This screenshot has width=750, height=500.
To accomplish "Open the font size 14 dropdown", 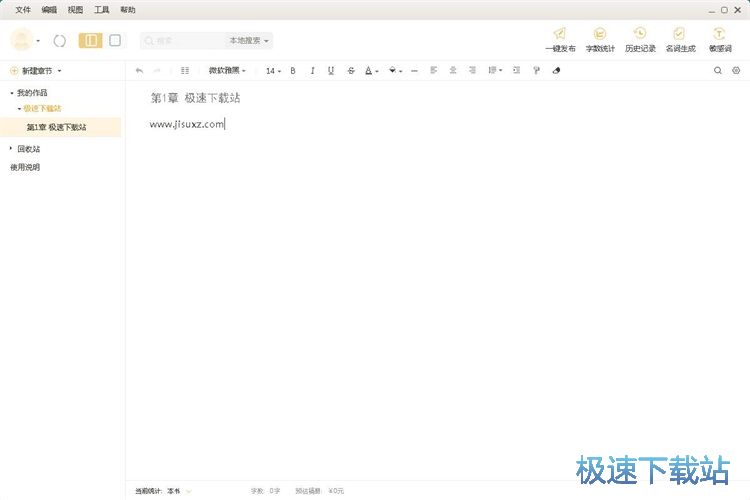I will (273, 71).
